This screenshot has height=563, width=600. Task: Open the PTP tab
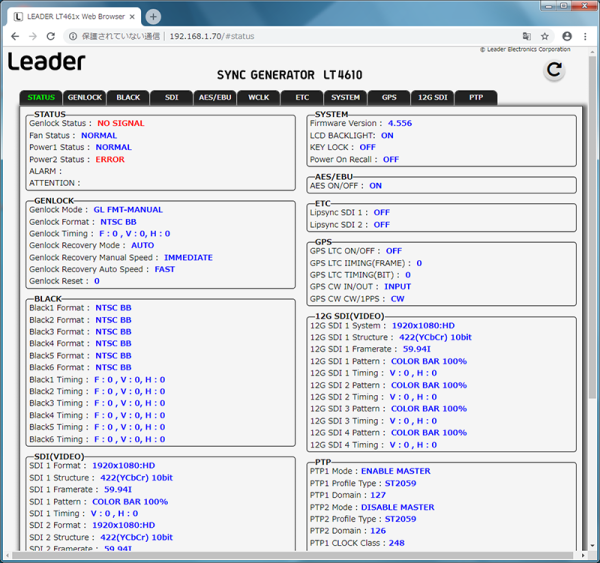pyautogui.click(x=476, y=98)
